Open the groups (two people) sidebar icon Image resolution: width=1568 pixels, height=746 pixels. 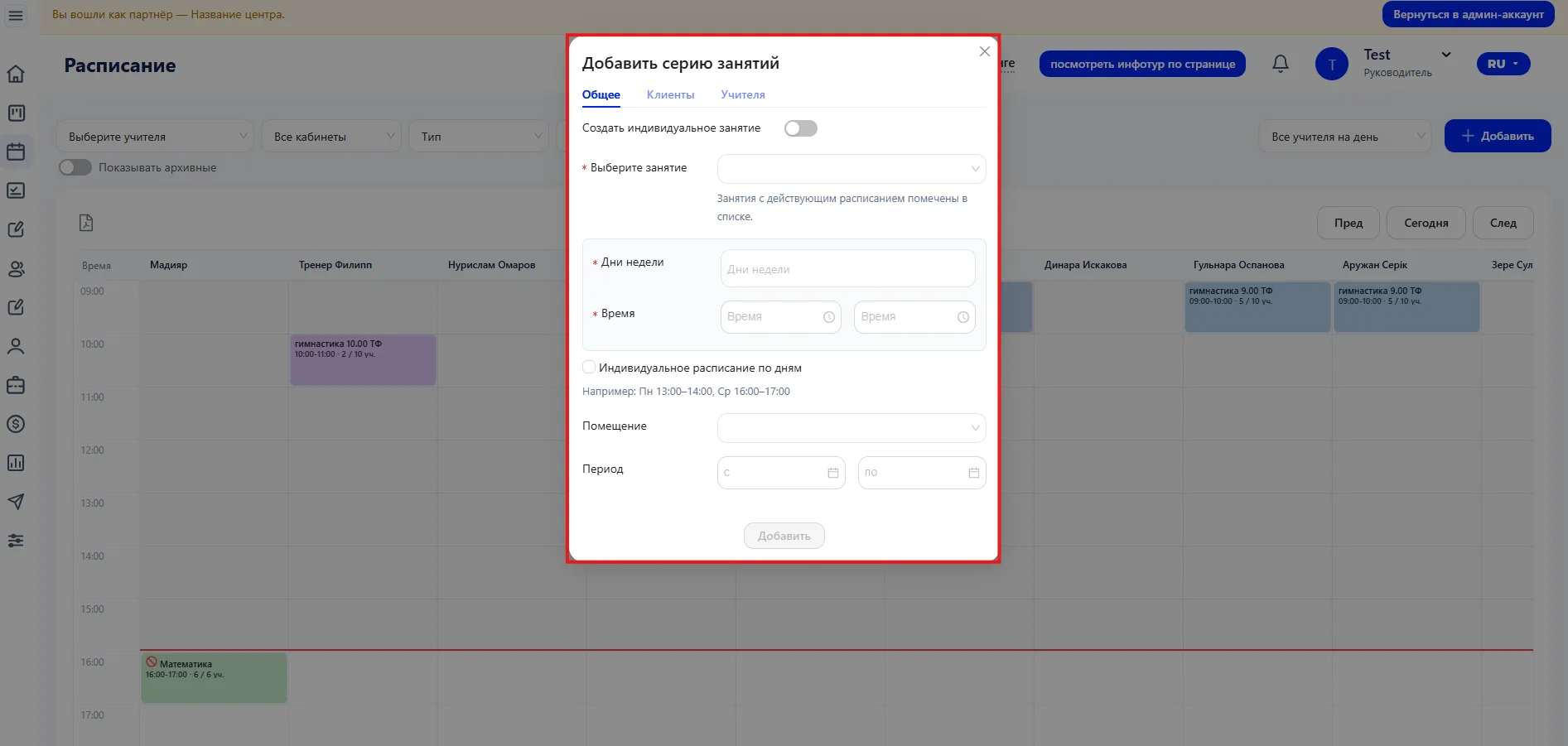click(x=16, y=268)
